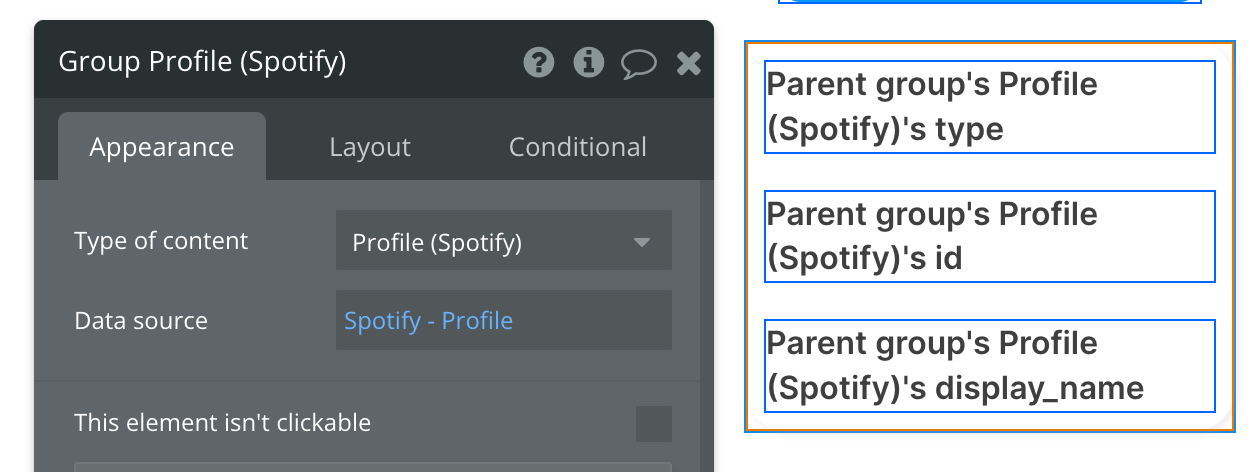Viewport: 1260px width, 472px height.
Task: Open the Type of content dropdown
Action: 503,241
